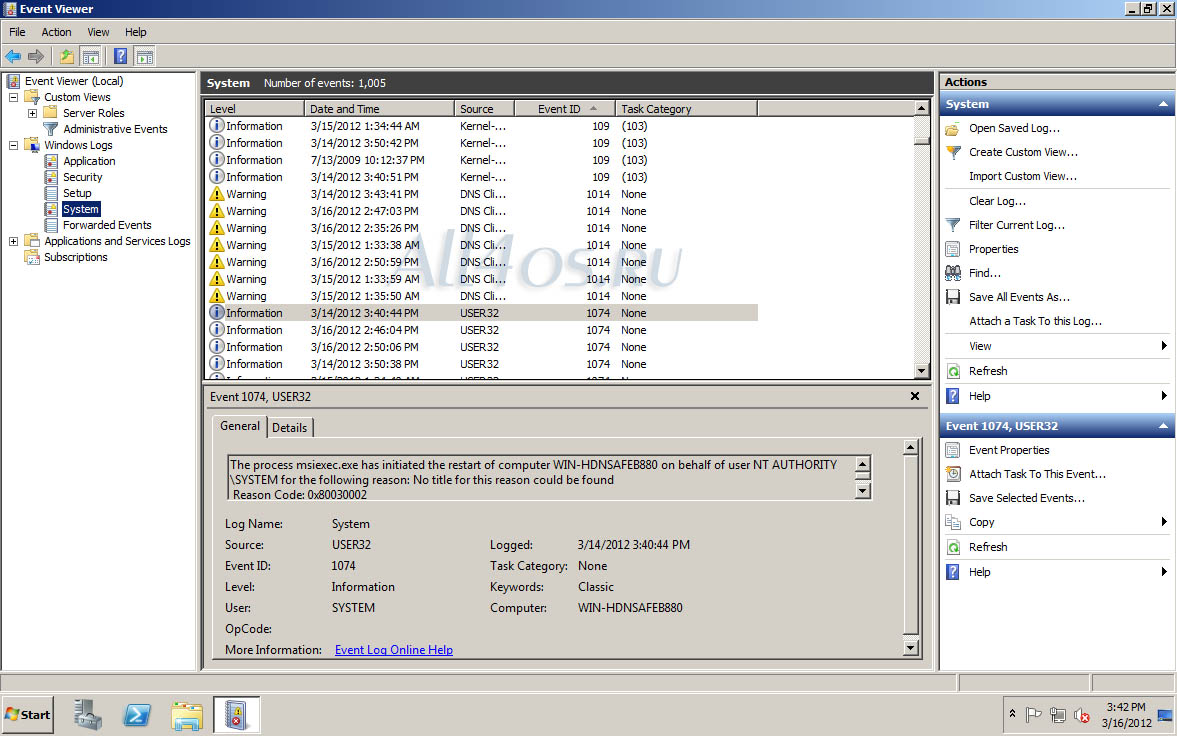Click Action Center flag tray icon

[x=1034, y=715]
